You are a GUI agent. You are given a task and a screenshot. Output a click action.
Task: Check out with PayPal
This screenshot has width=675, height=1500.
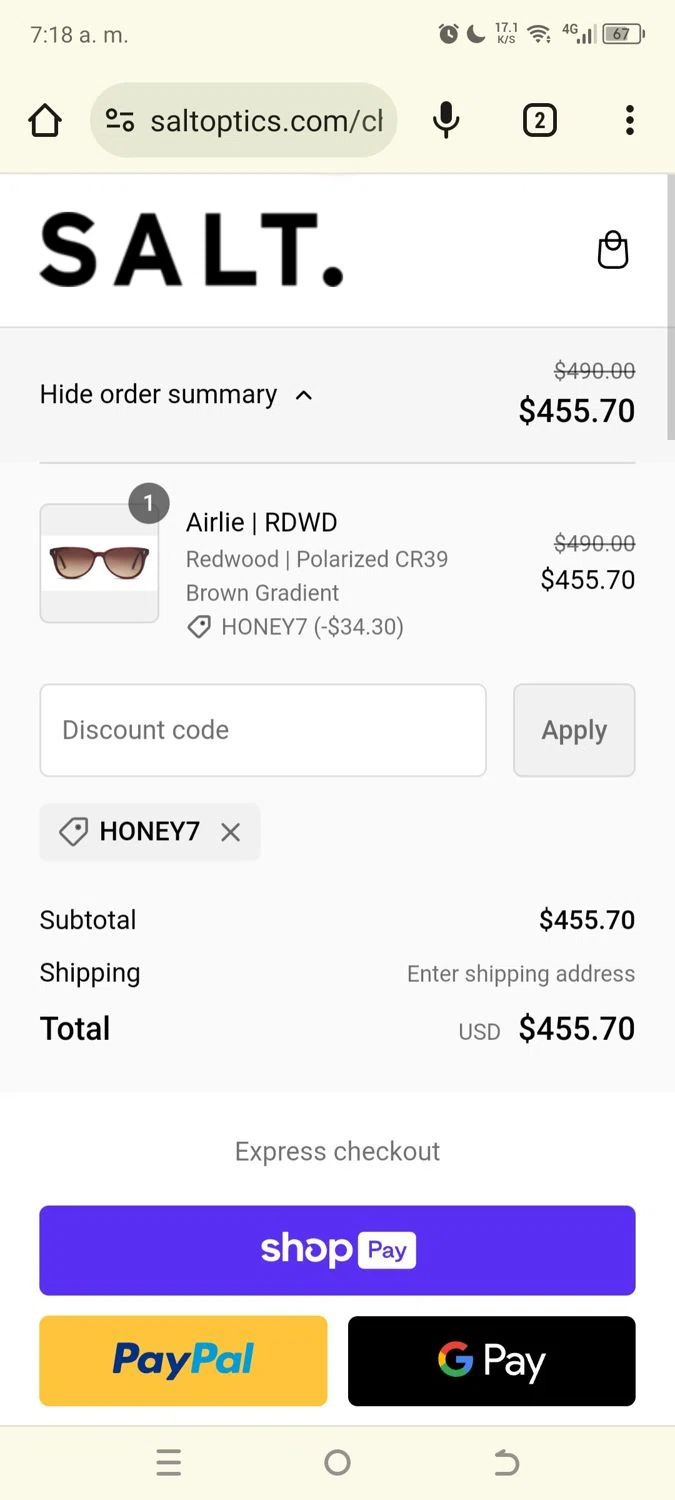(x=183, y=1360)
